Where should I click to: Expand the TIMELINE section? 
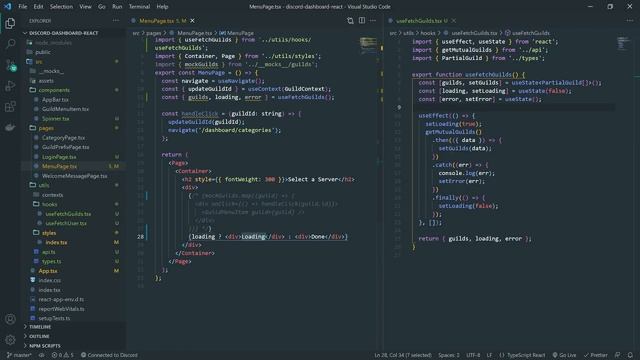pyautogui.click(x=40, y=327)
